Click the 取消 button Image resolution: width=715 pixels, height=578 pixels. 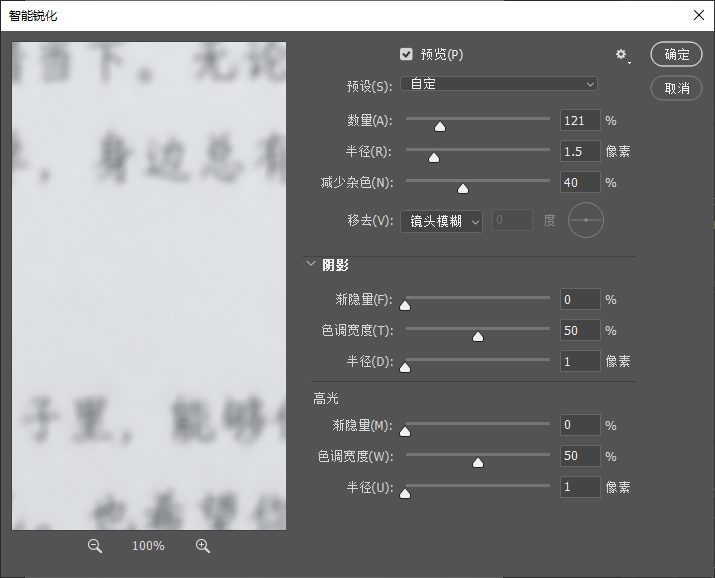pos(676,88)
